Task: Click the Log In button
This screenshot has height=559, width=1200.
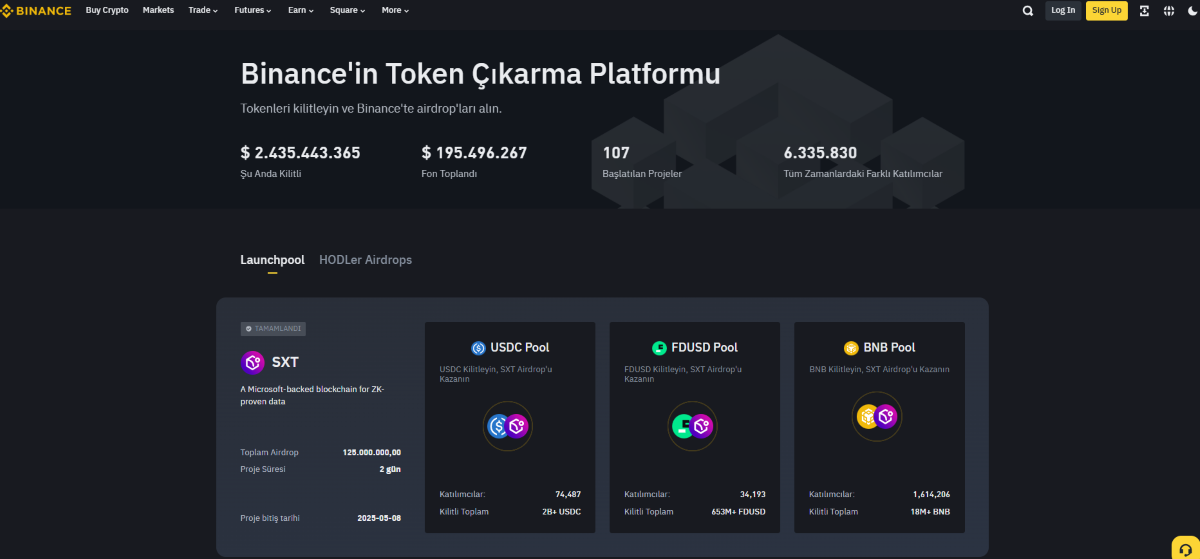Action: [1063, 11]
